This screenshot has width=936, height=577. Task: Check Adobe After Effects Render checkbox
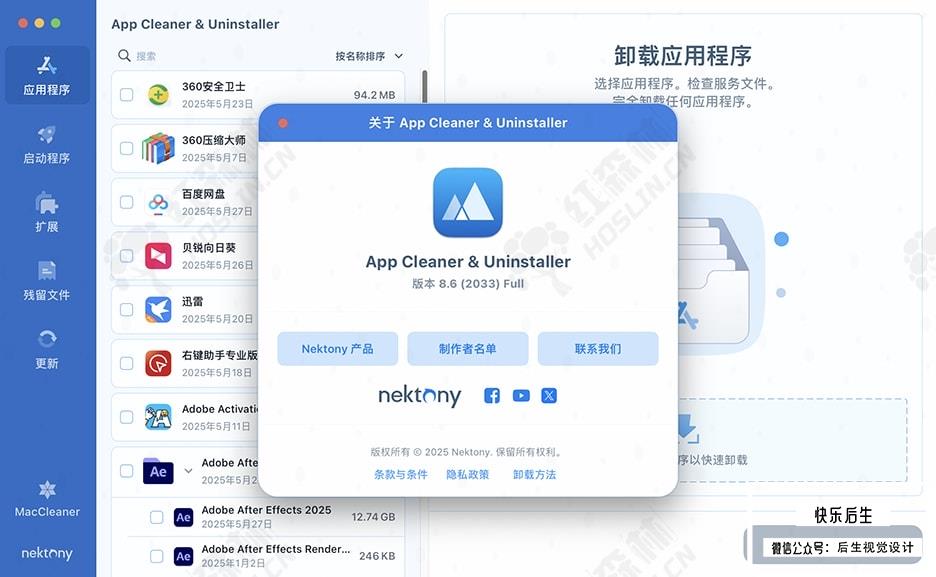pyautogui.click(x=156, y=556)
